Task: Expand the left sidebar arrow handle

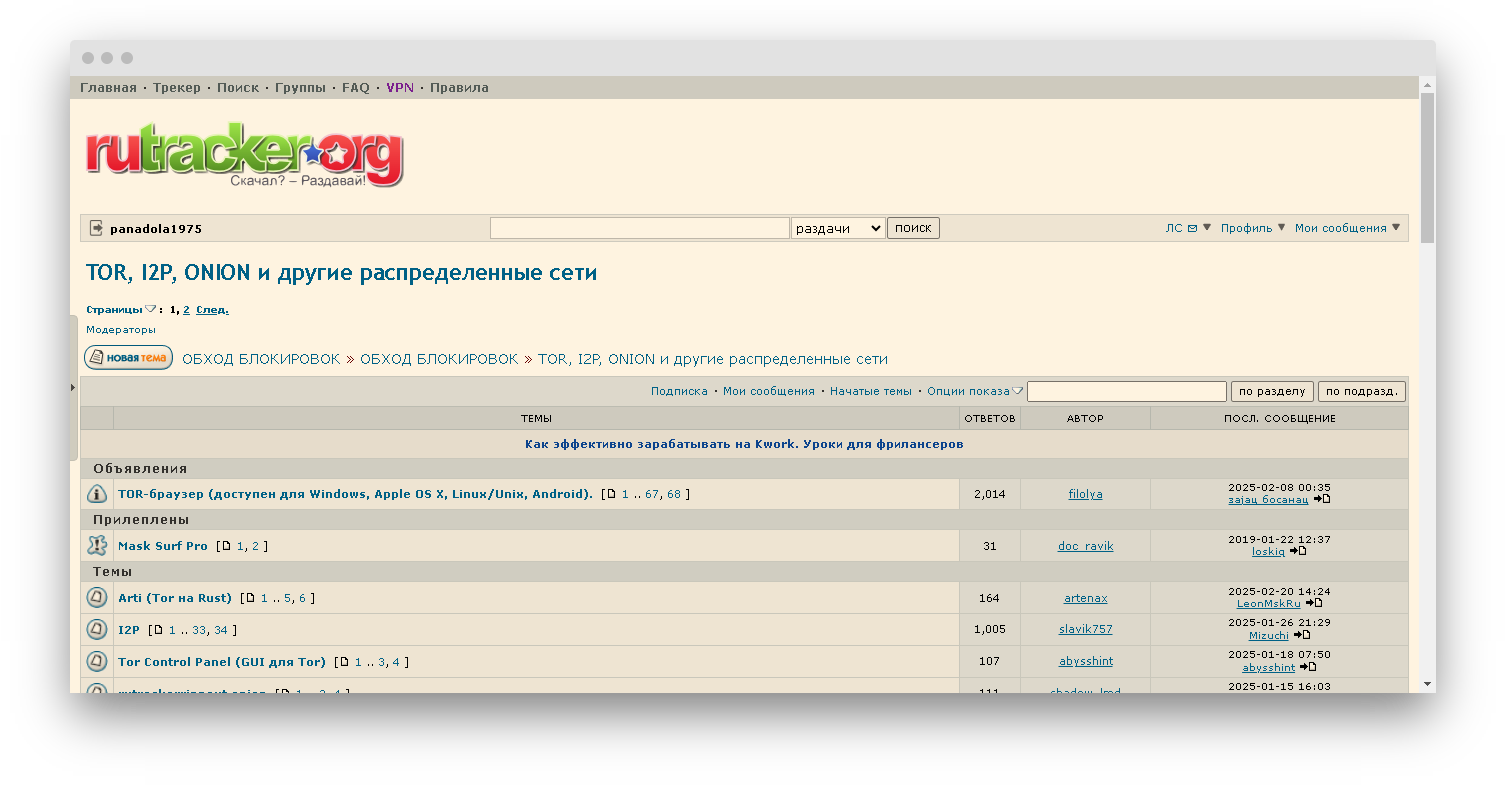Action: tap(73, 387)
